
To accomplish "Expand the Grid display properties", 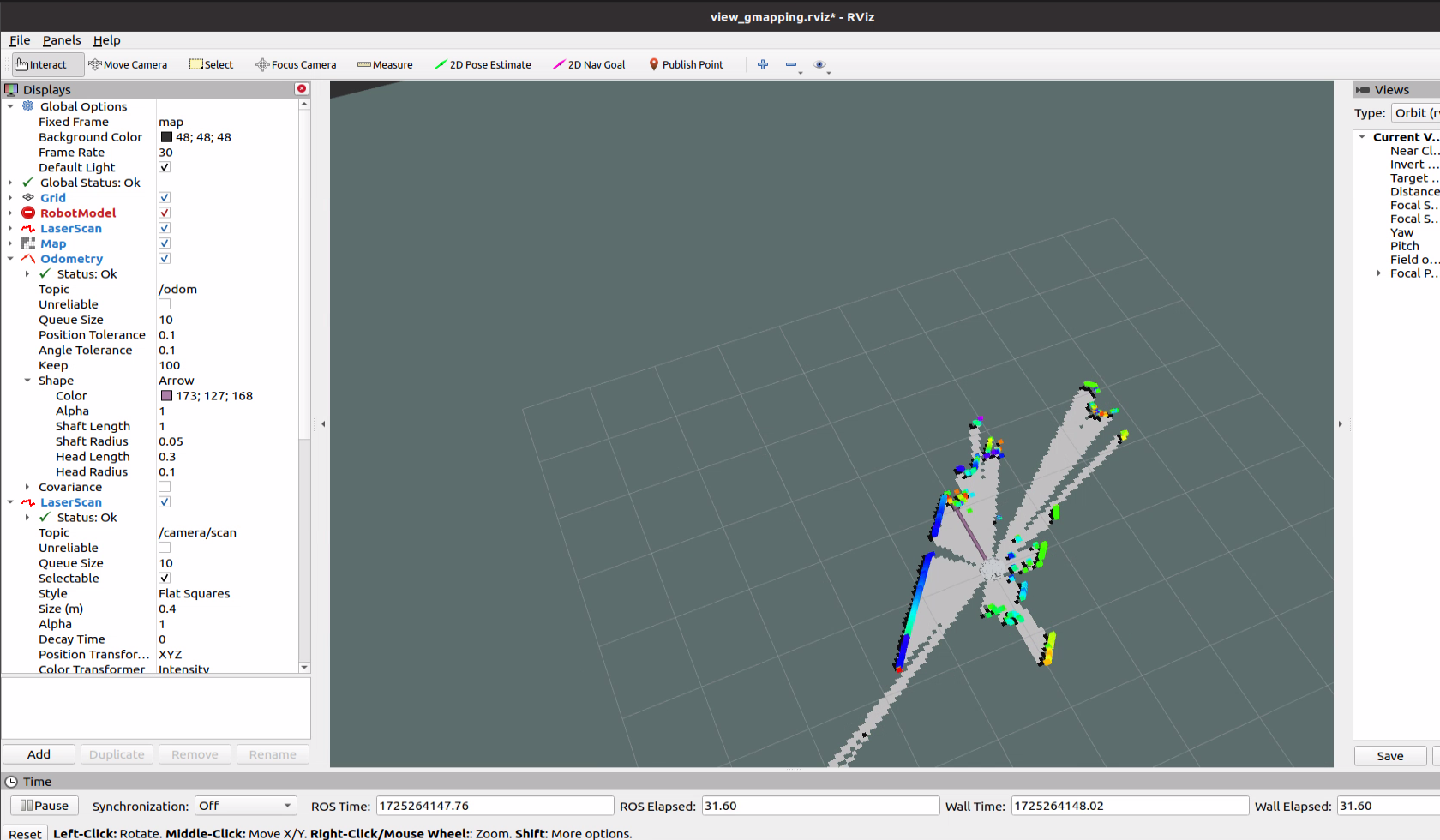I will 10,197.
